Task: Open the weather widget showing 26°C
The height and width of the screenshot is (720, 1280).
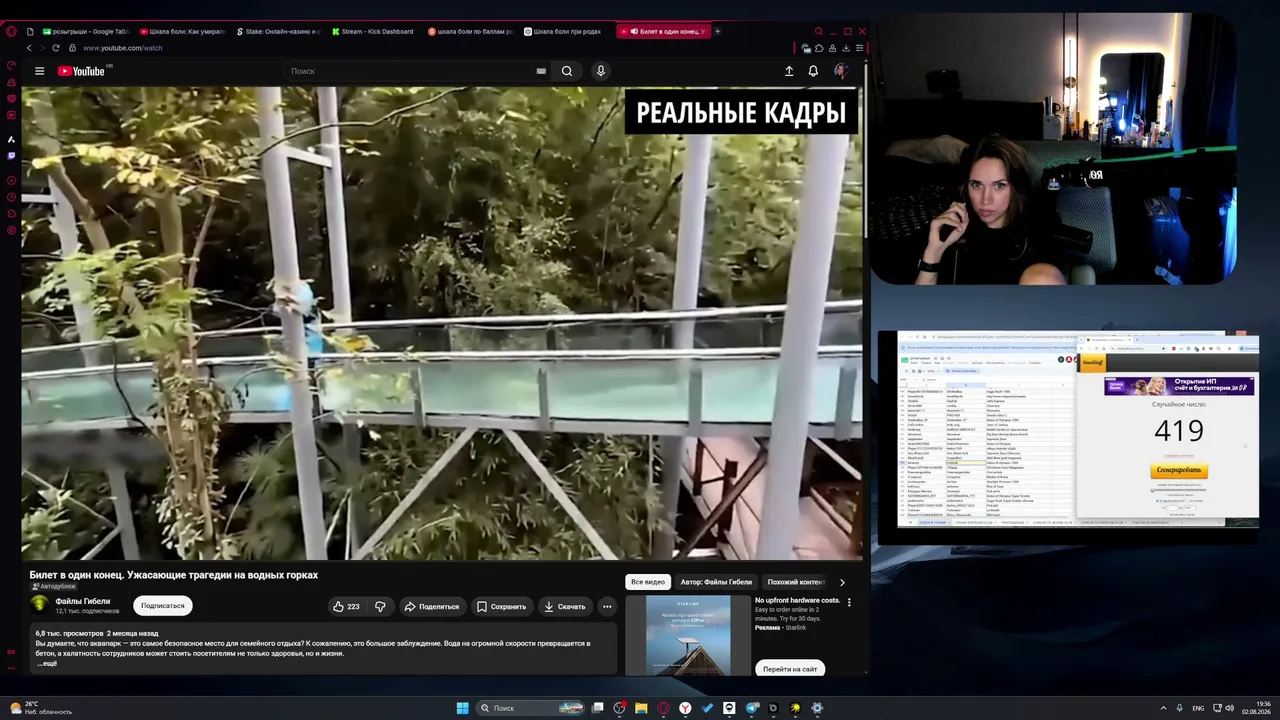Action: (40, 708)
